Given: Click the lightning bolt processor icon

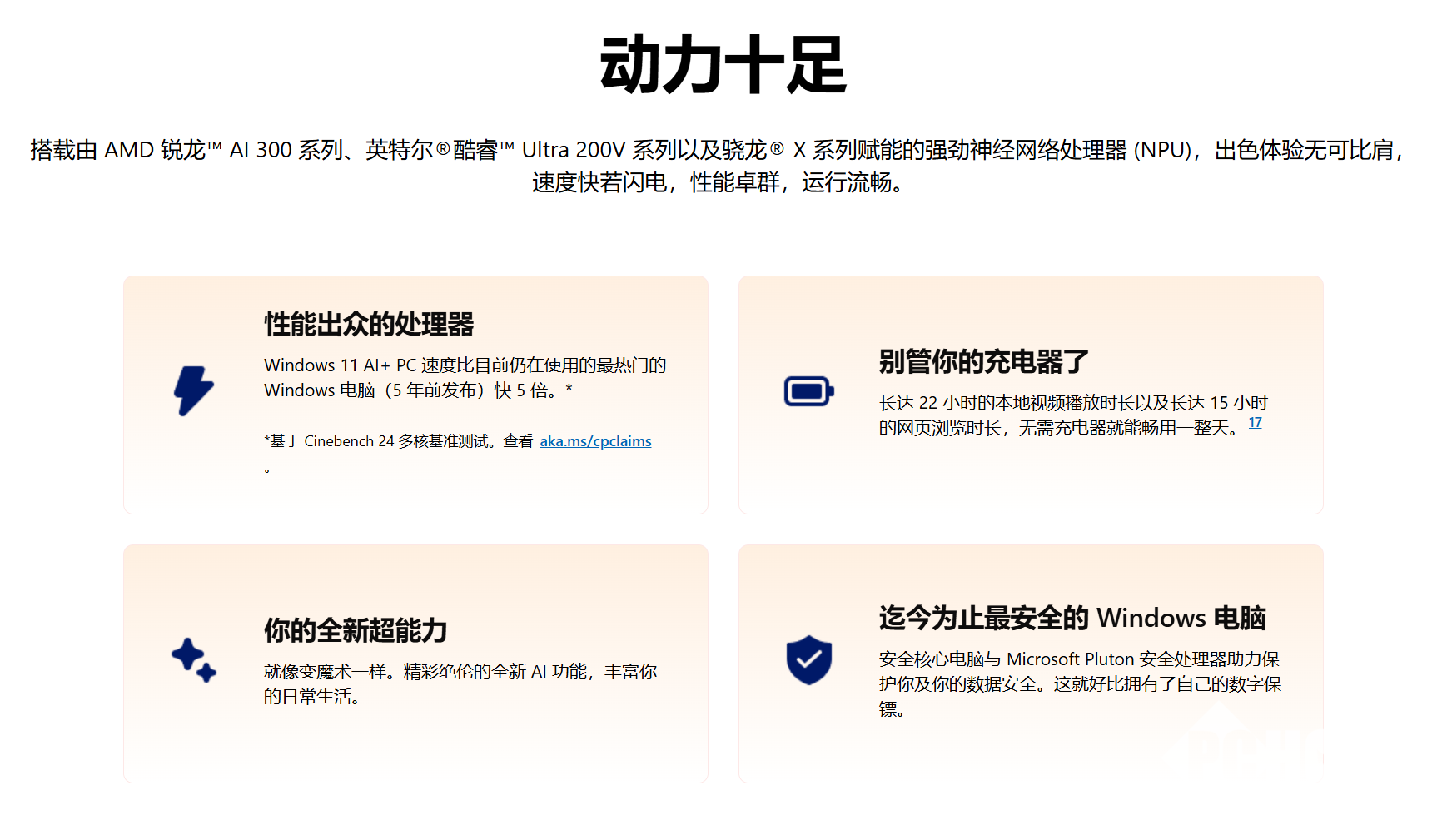Looking at the screenshot, I should pos(193,390).
